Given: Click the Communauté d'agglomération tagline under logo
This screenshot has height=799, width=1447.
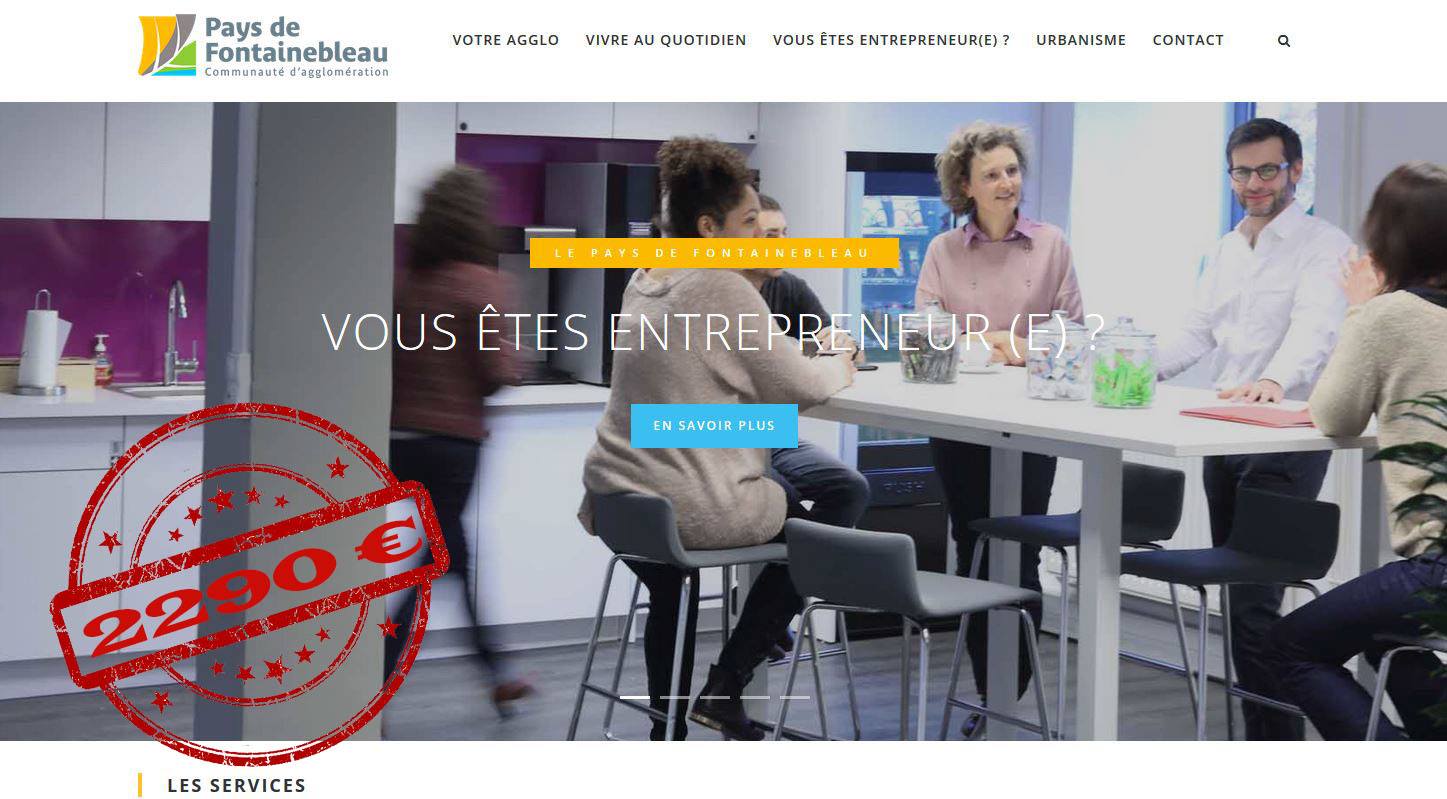Looking at the screenshot, I should coord(296,72).
